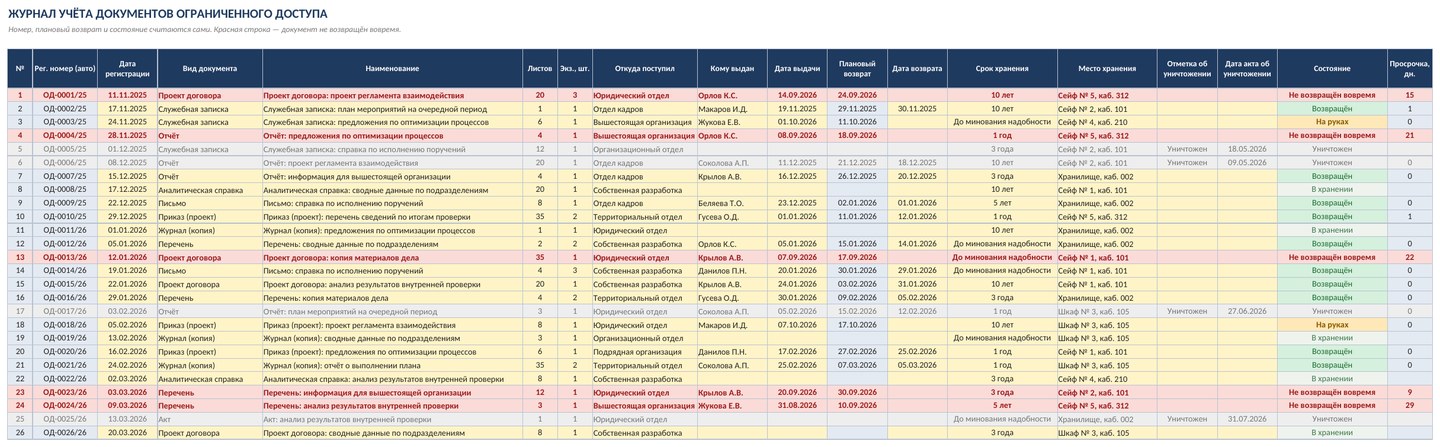Select the 'Дата регистрации' column header
The image size is (1440, 447).
pyautogui.click(x=127, y=69)
